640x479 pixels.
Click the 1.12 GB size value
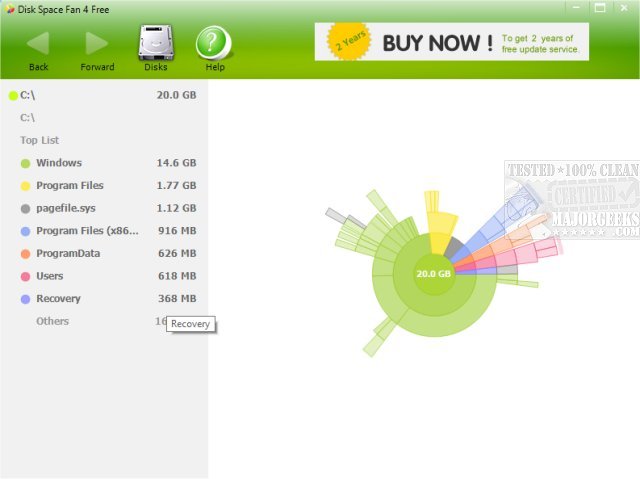point(176,208)
